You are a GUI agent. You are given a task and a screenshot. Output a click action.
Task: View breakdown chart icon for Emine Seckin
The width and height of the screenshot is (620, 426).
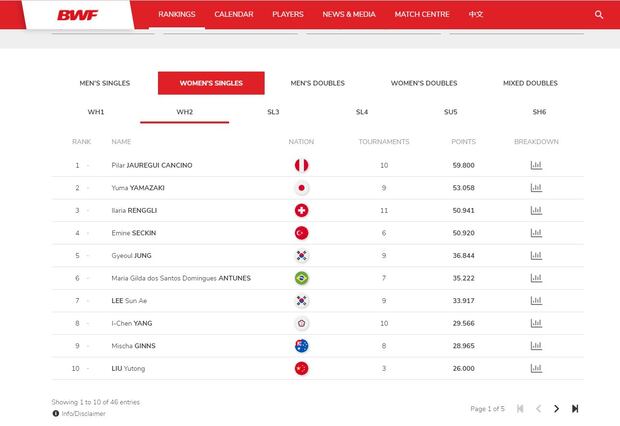point(536,233)
